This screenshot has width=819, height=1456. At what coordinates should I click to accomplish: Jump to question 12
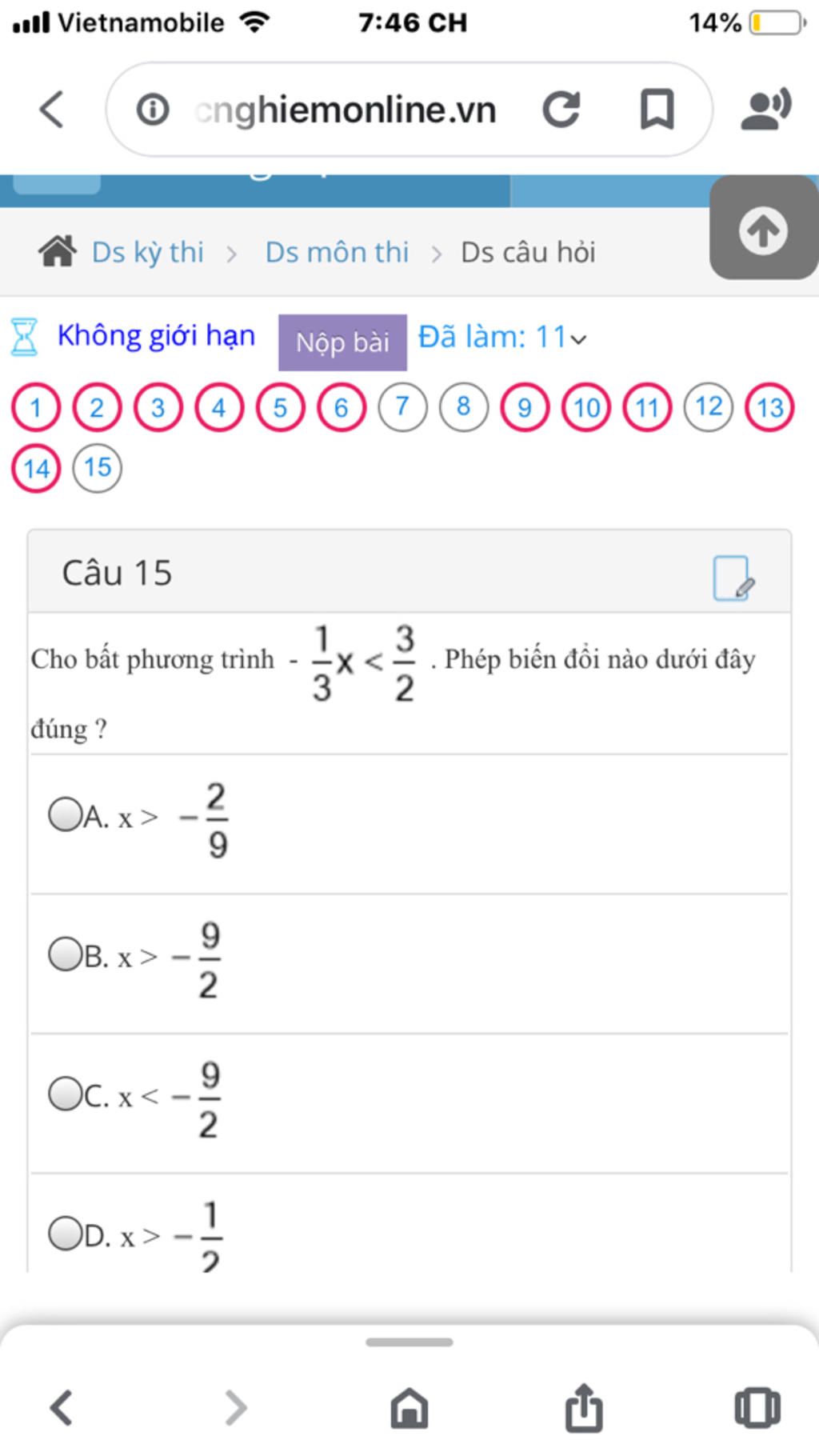[x=709, y=407]
